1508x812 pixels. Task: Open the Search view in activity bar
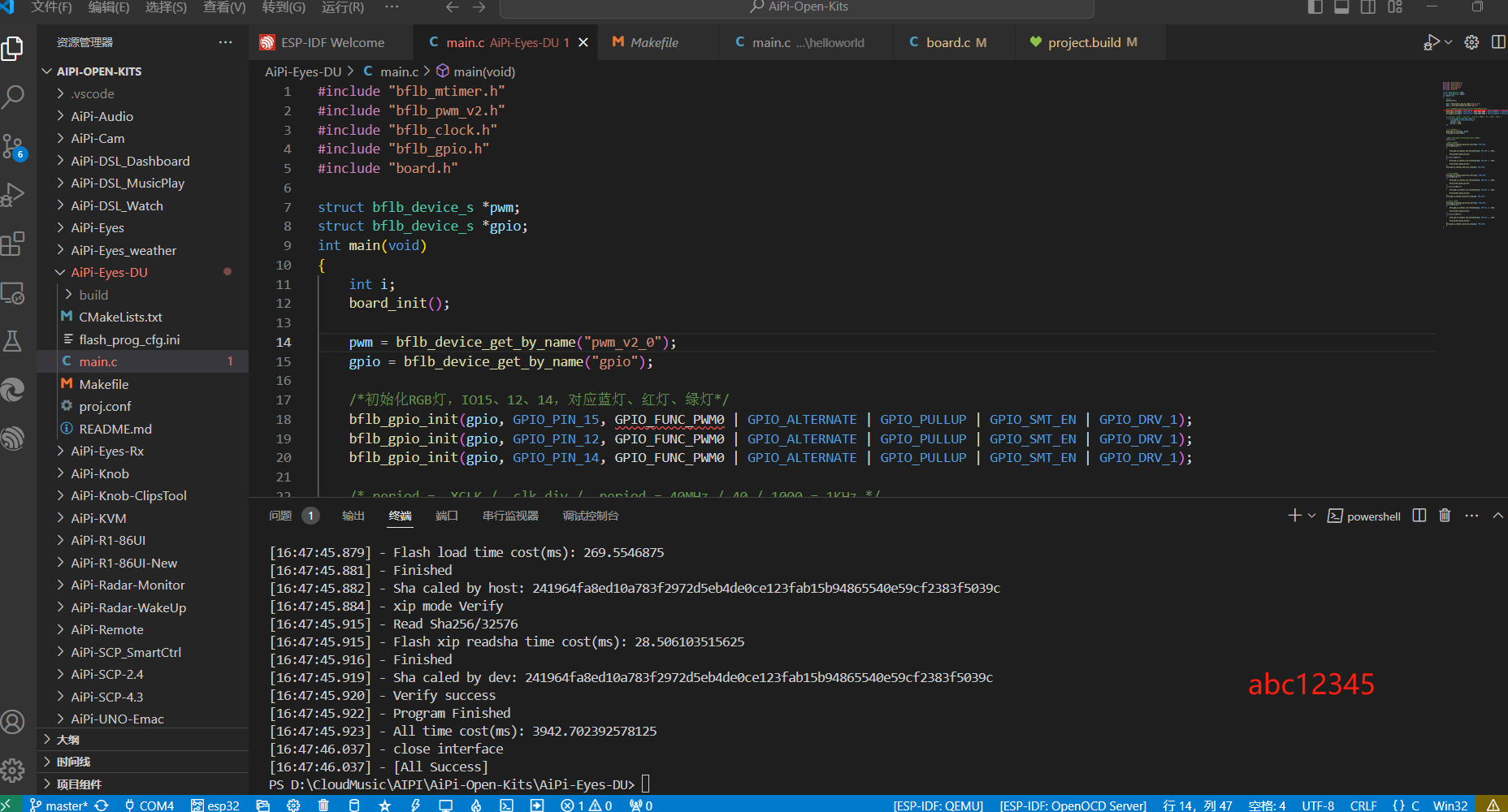point(13,97)
